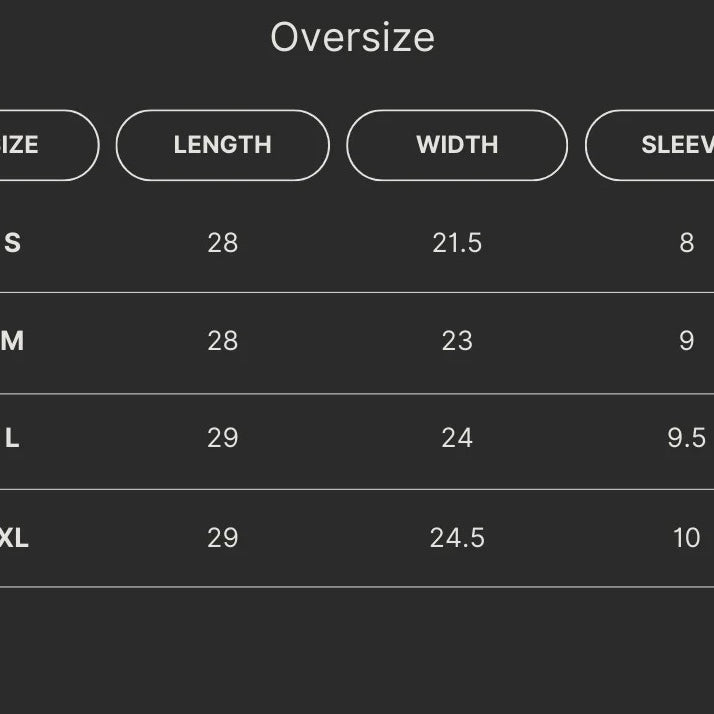Screen dimensions: 714x714
Task: Select the S size row label
Action: (12, 243)
